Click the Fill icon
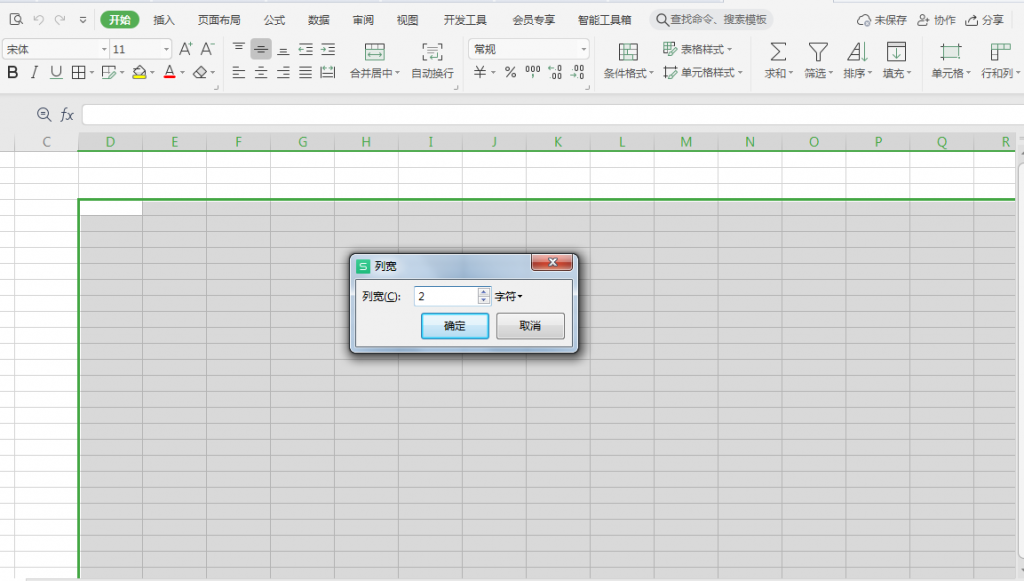 pos(896,52)
